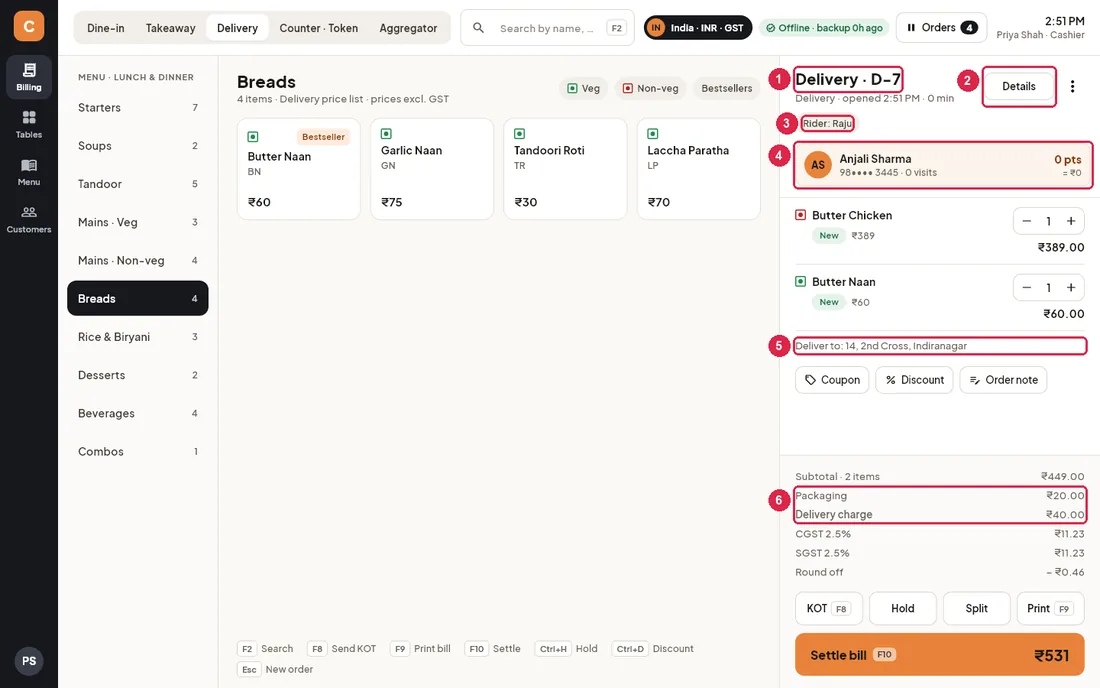Focus the search by name field
The height and width of the screenshot is (688, 1100).
click(x=547, y=28)
